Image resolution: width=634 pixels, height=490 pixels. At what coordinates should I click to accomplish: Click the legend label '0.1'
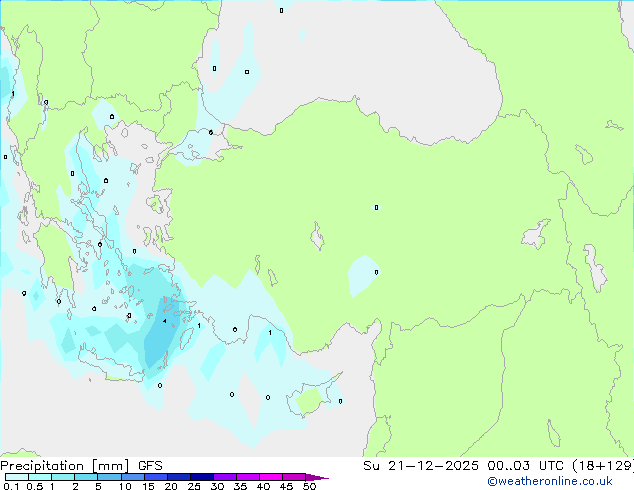pyautogui.click(x=11, y=486)
